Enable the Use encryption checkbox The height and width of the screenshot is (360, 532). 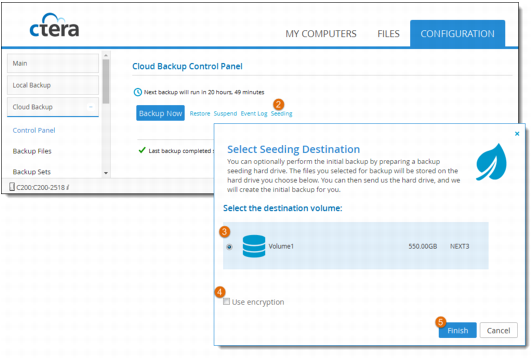coord(227,301)
